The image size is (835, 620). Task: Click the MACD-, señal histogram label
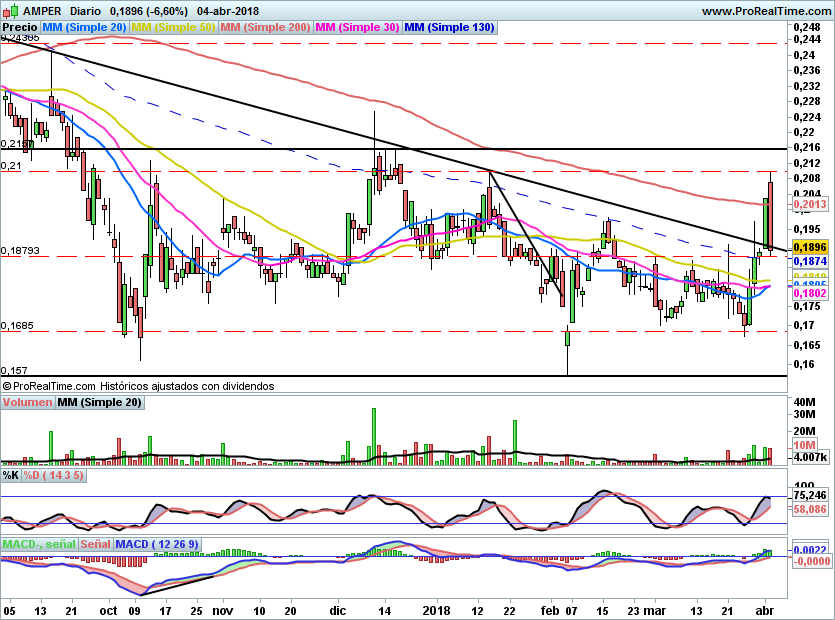click(39, 544)
